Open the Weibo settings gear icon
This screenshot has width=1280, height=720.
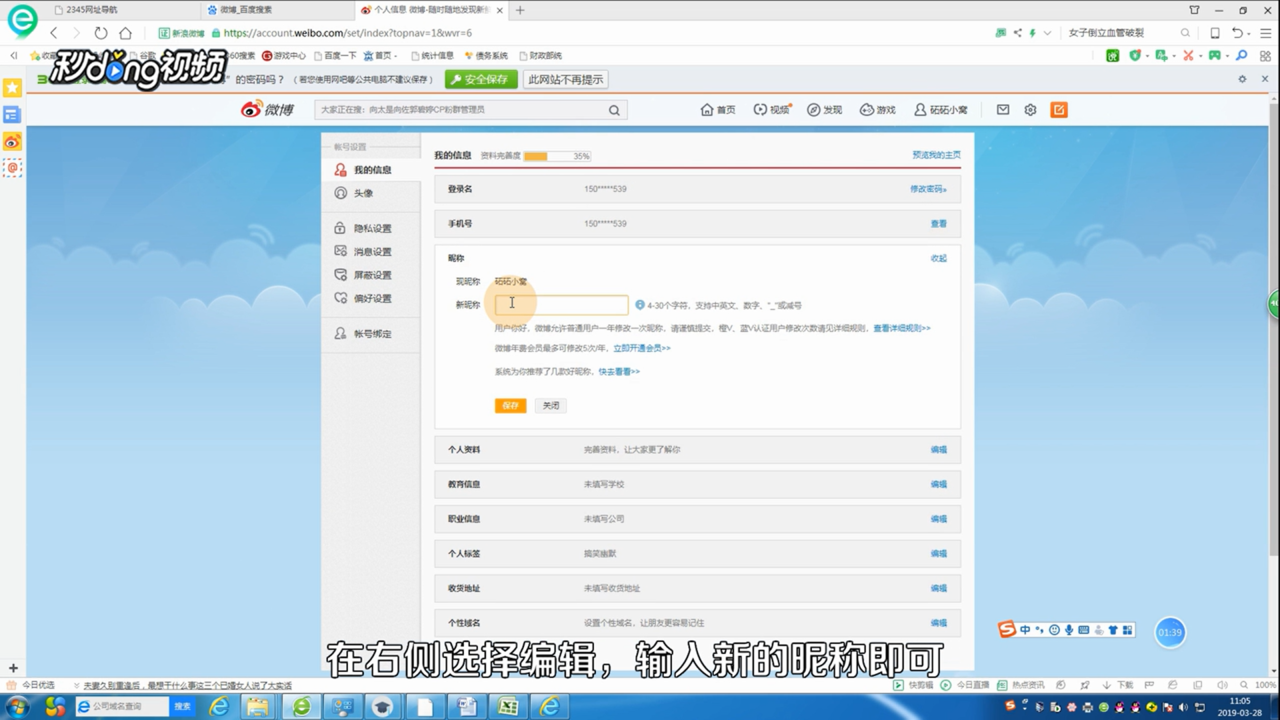coord(1030,110)
